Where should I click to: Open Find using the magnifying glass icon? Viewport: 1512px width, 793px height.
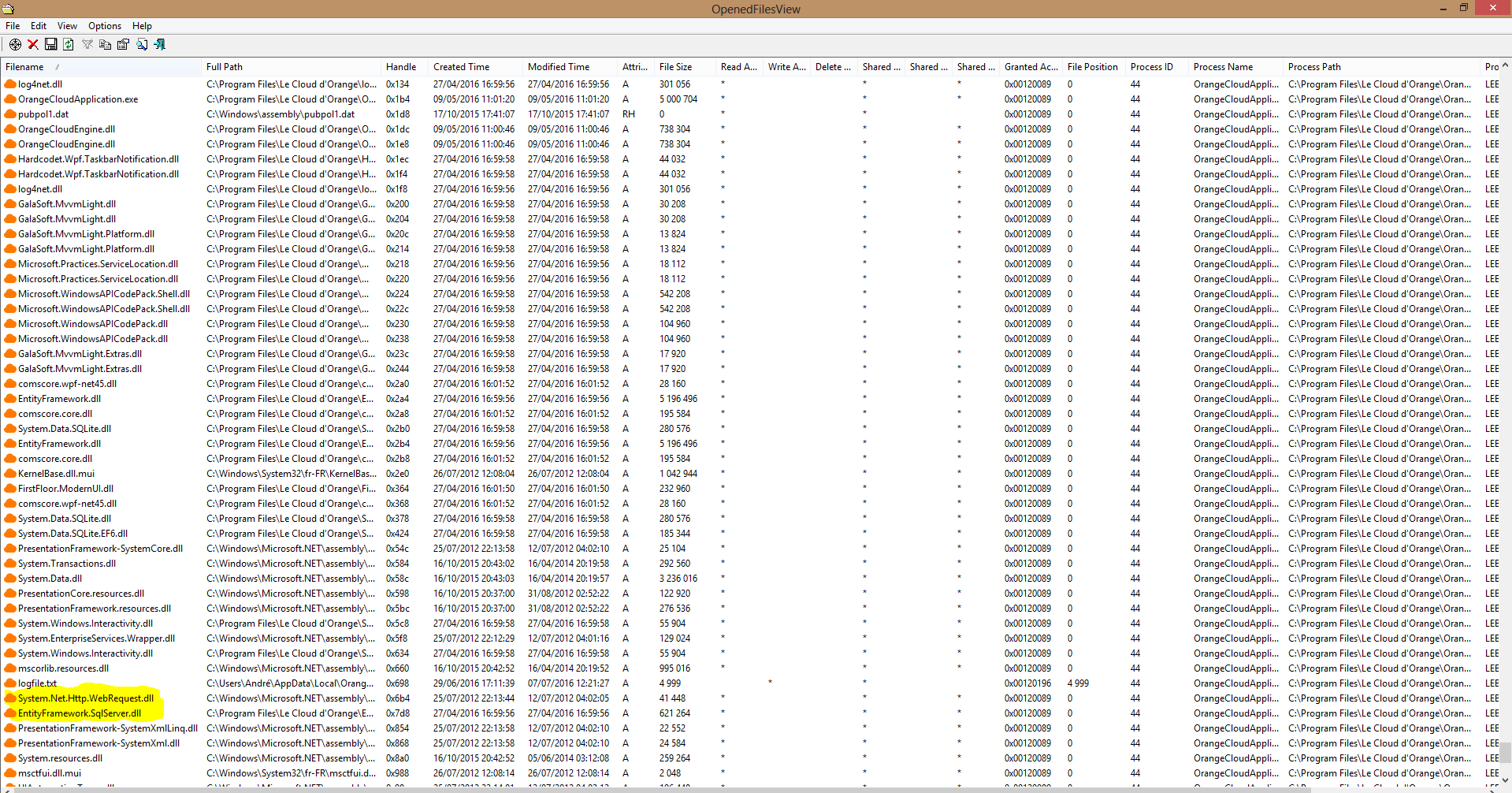(142, 44)
